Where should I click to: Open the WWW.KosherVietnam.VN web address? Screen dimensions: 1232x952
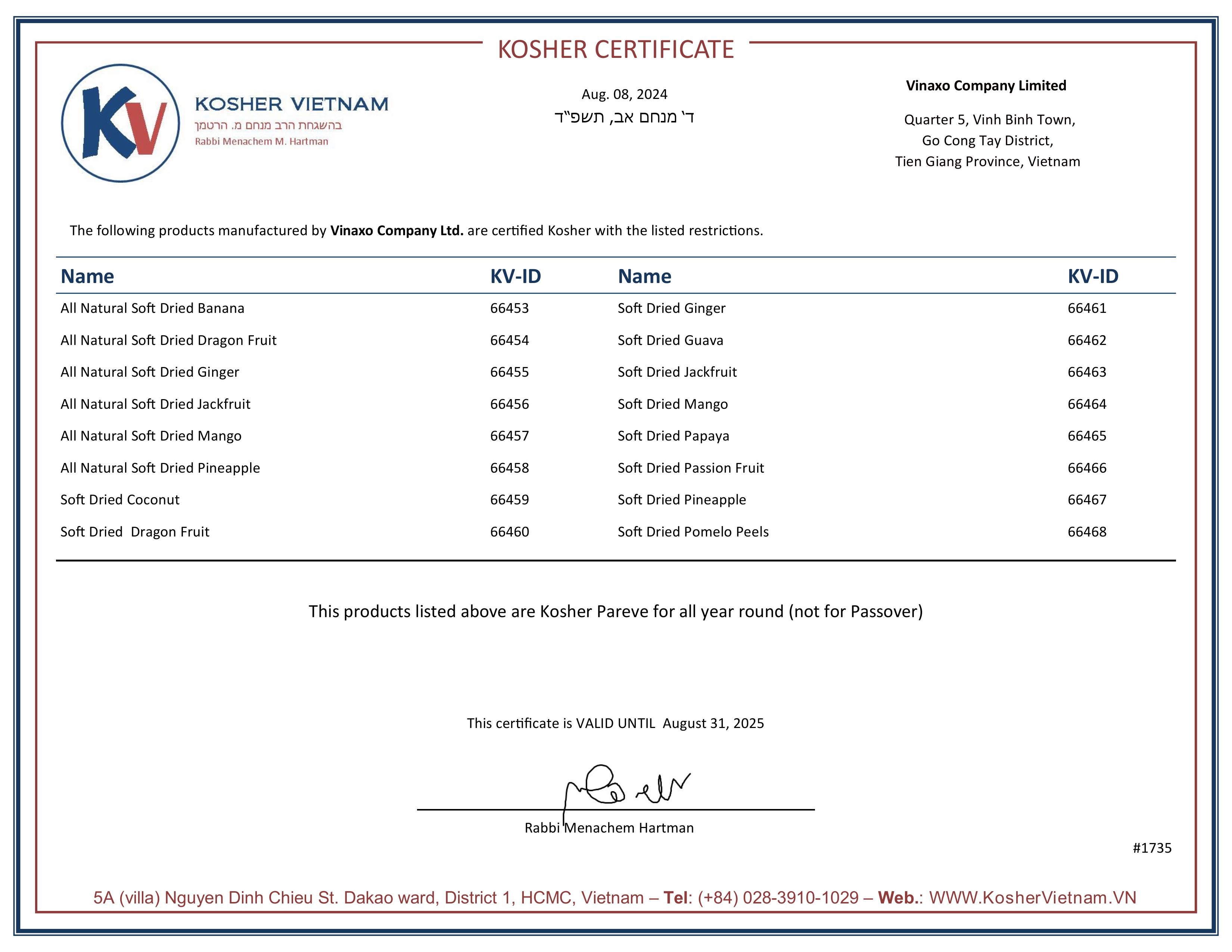point(1032,898)
